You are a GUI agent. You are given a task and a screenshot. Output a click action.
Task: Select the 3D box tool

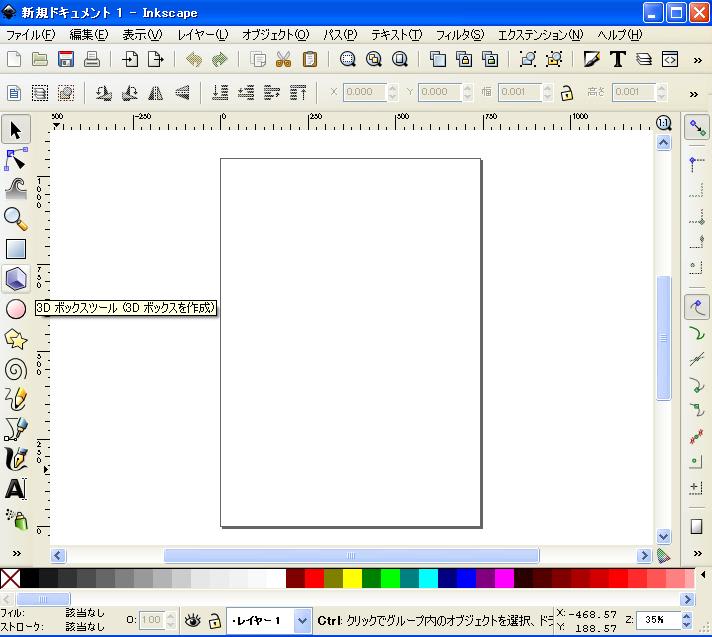tap(16, 279)
